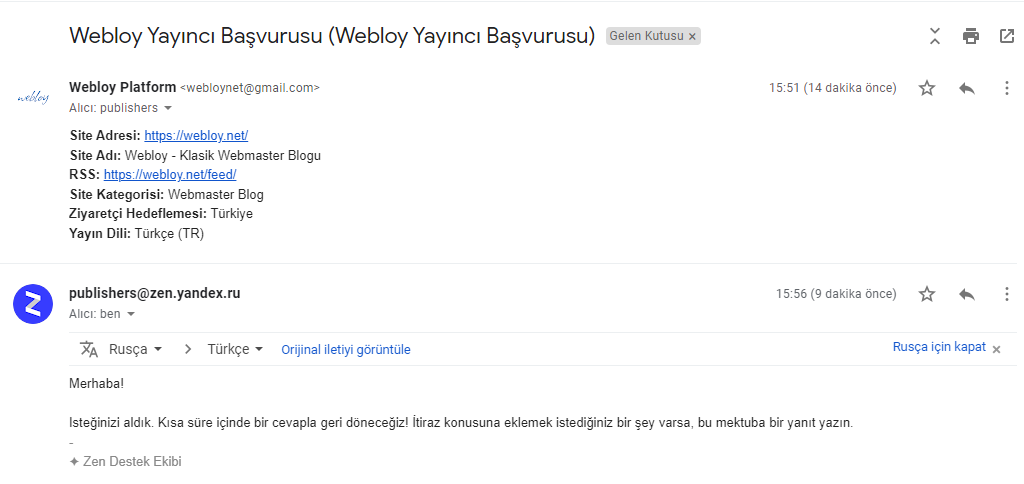Click the 'Site Kategorisi: Webmaster Blog' line
The width and height of the screenshot is (1024, 484).
coord(167,195)
